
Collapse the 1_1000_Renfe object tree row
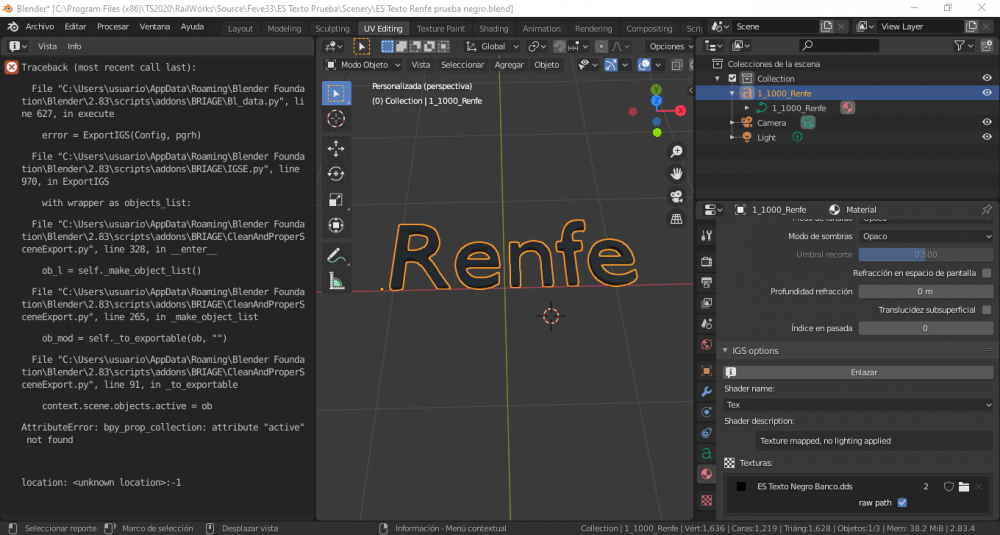[732, 94]
